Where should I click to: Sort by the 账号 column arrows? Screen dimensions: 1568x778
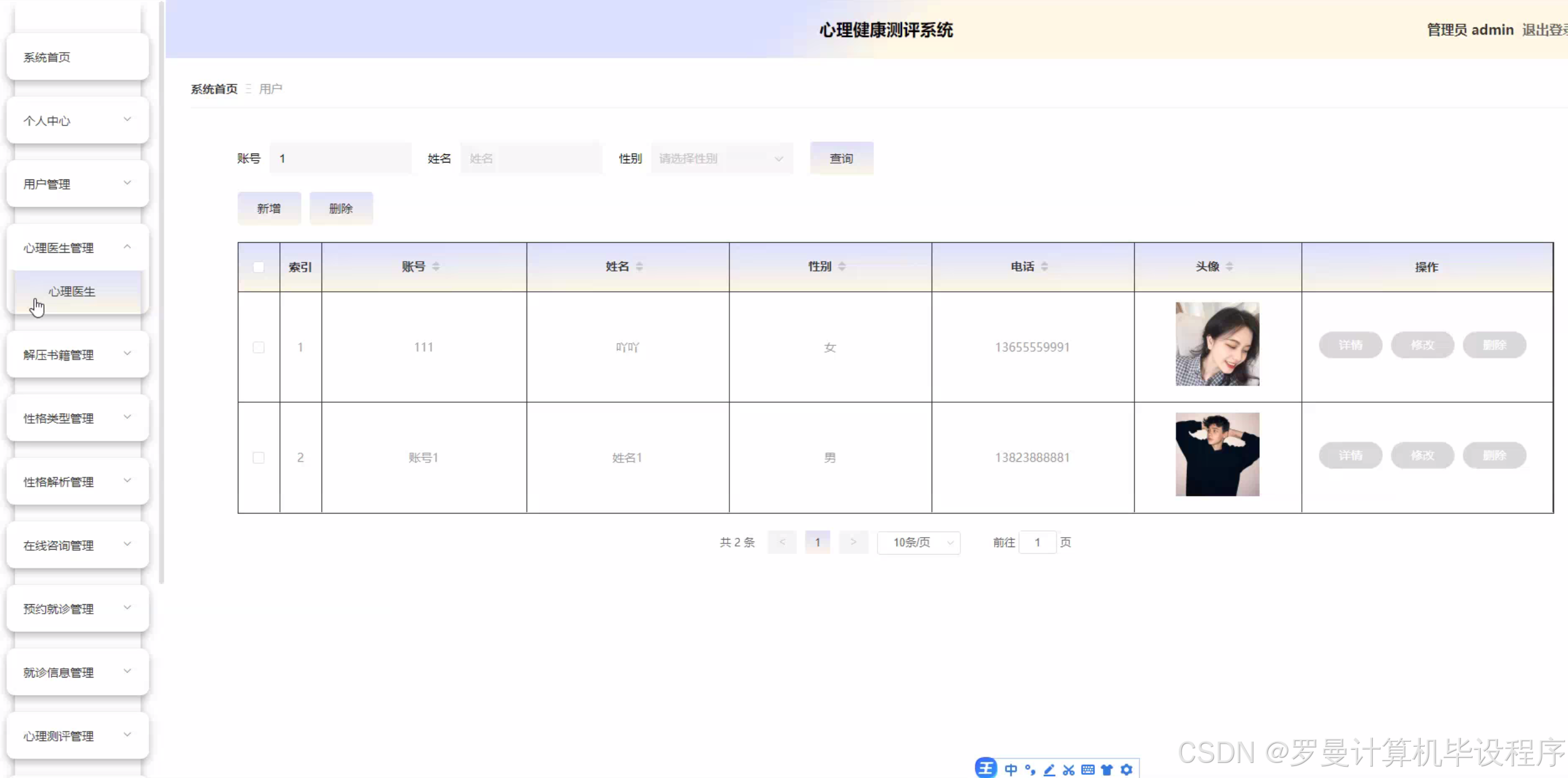[436, 267]
